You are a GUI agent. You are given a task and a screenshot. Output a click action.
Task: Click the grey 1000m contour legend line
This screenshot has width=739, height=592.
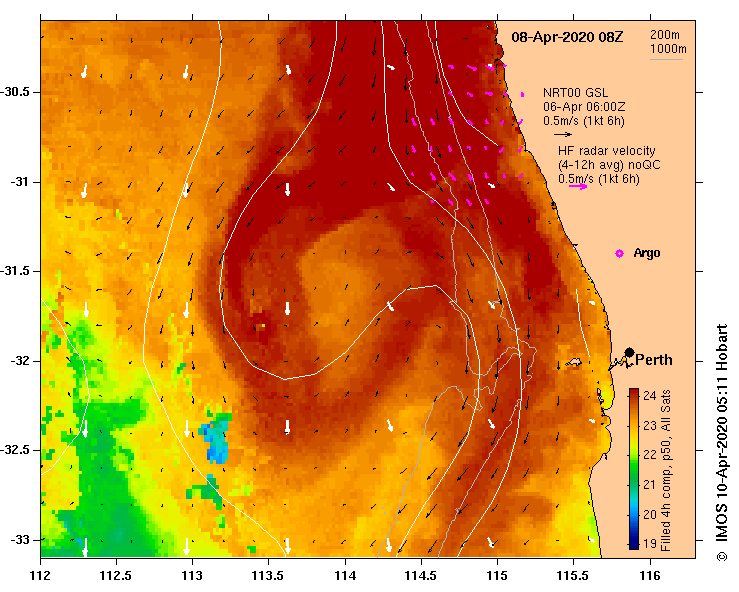point(666,59)
